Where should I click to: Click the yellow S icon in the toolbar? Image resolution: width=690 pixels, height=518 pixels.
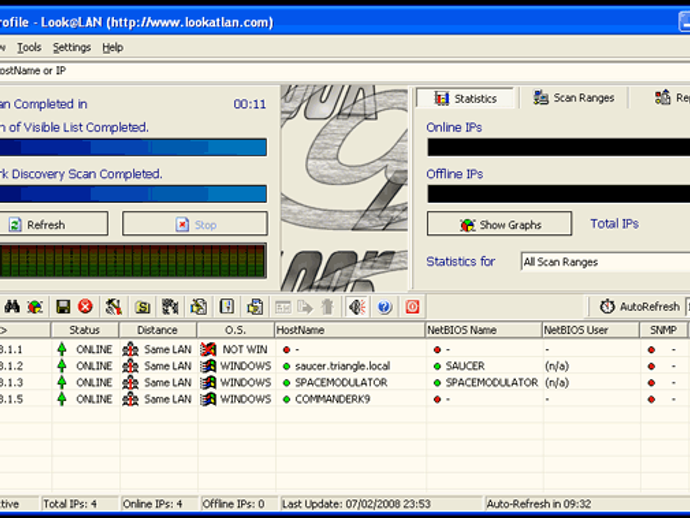142,306
